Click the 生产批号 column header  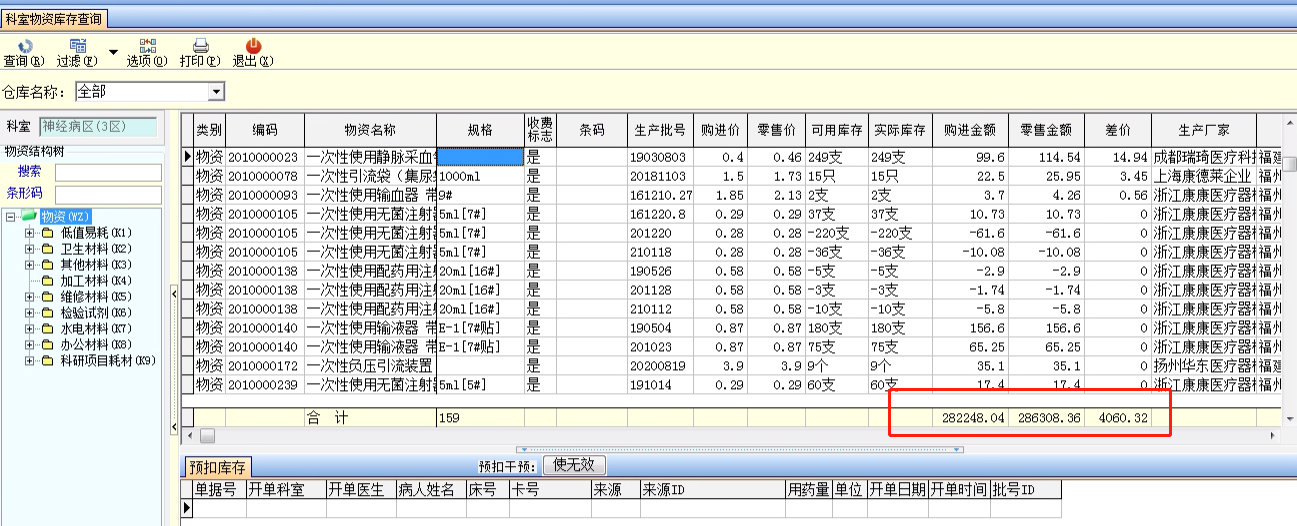(x=660, y=130)
